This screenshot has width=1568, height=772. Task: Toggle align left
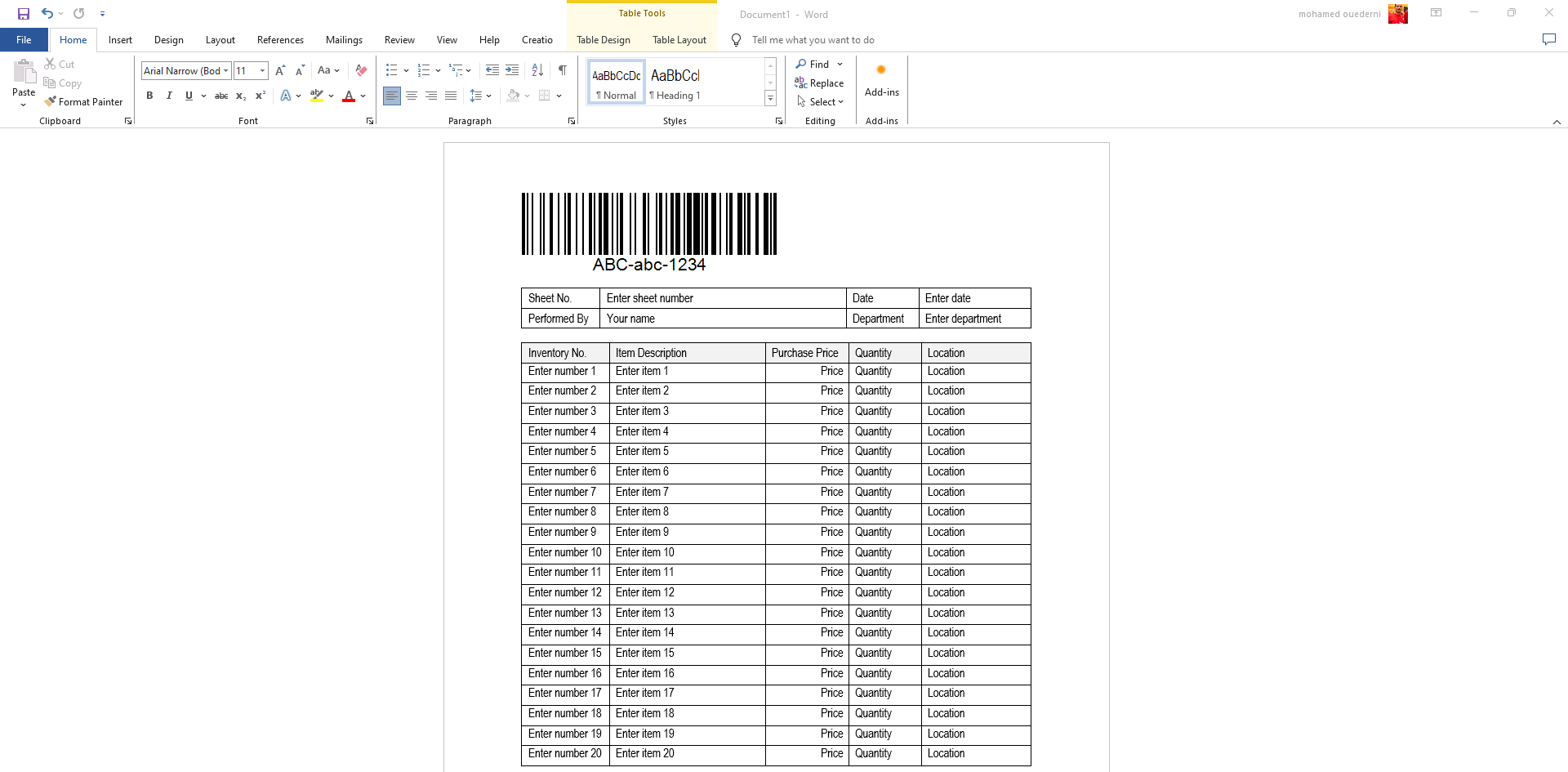[x=392, y=96]
